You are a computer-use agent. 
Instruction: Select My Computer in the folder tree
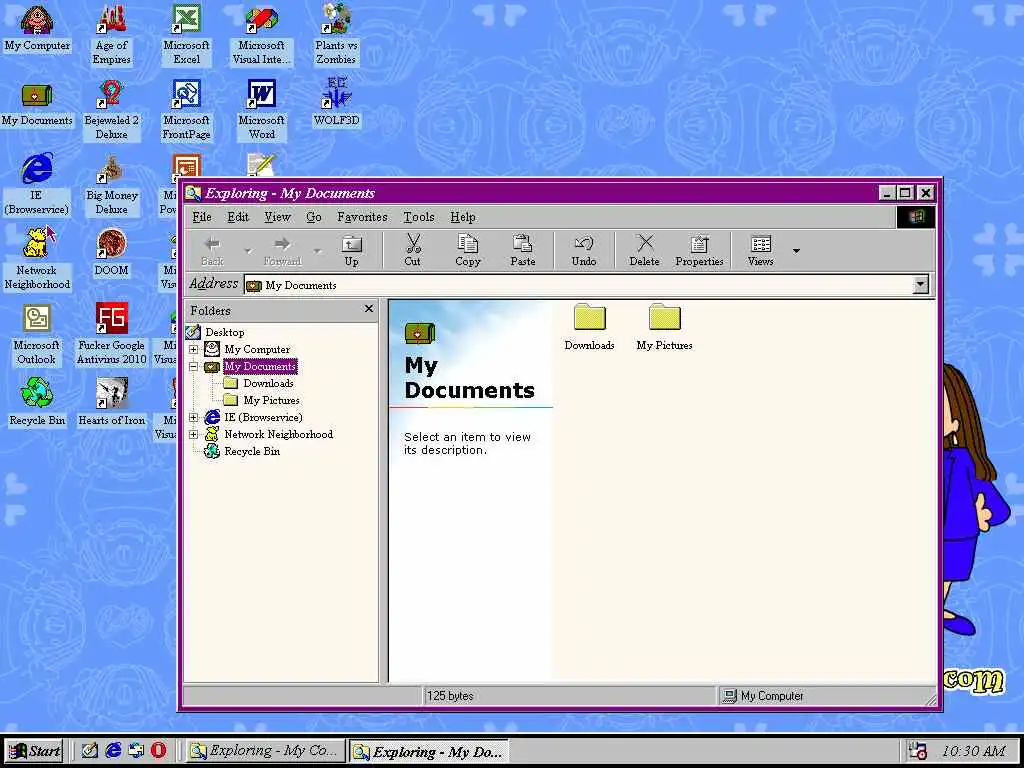click(x=257, y=349)
